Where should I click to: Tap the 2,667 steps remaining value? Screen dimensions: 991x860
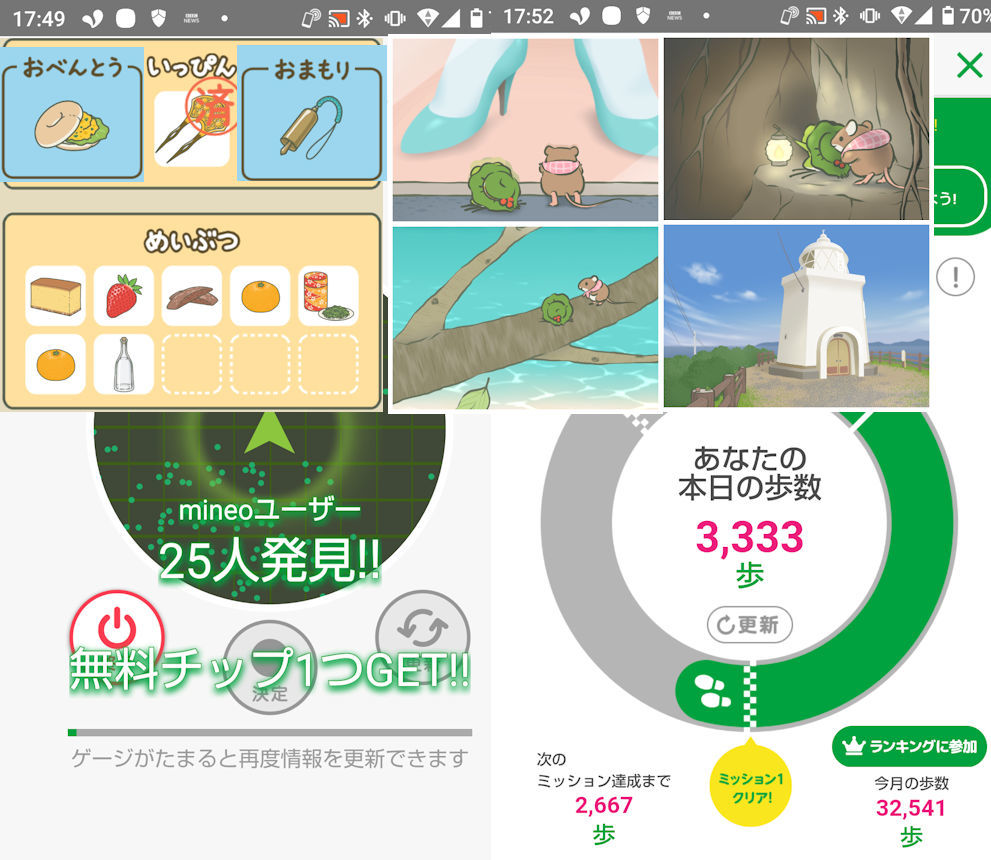(604, 805)
